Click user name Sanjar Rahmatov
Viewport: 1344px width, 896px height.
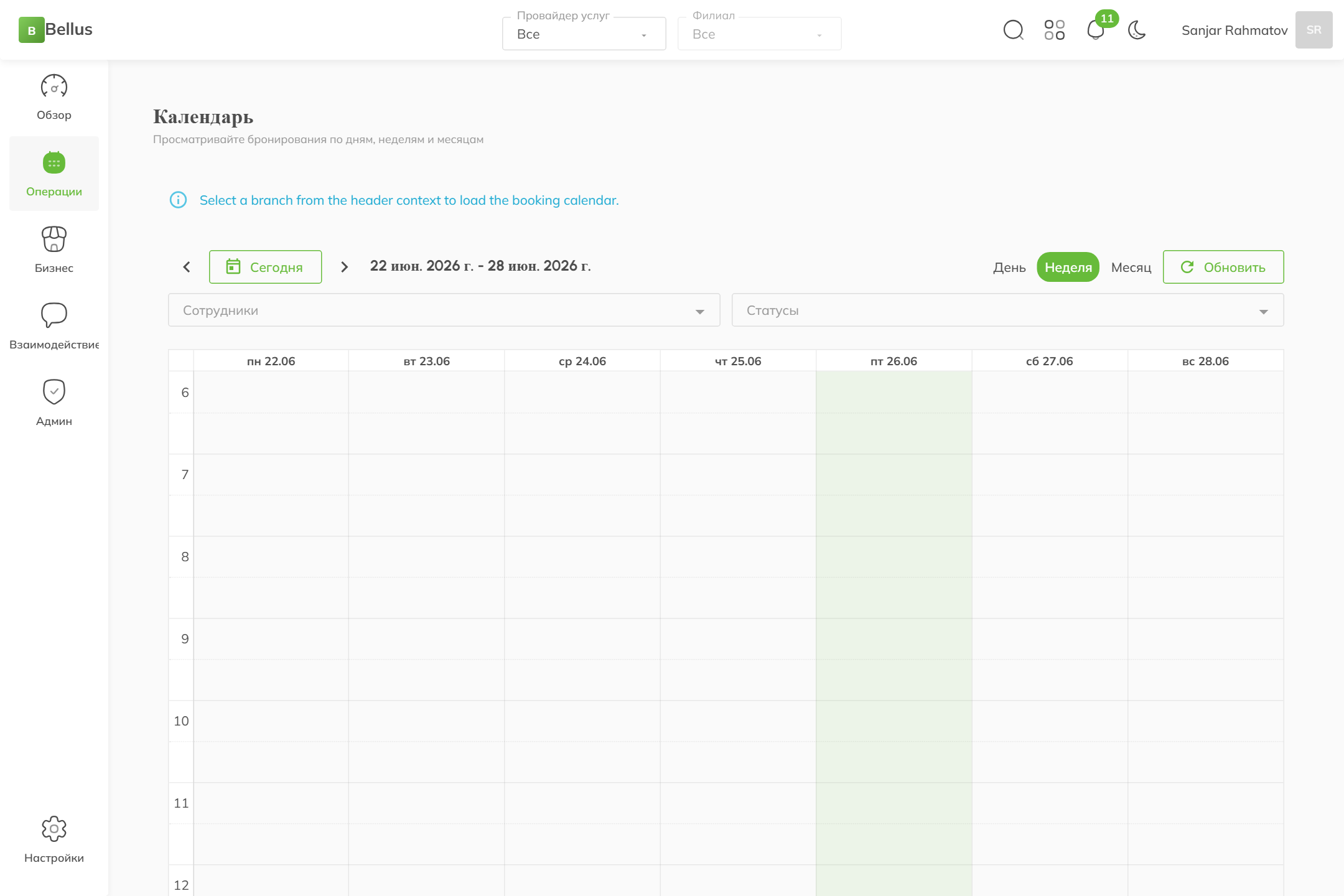(x=1234, y=30)
